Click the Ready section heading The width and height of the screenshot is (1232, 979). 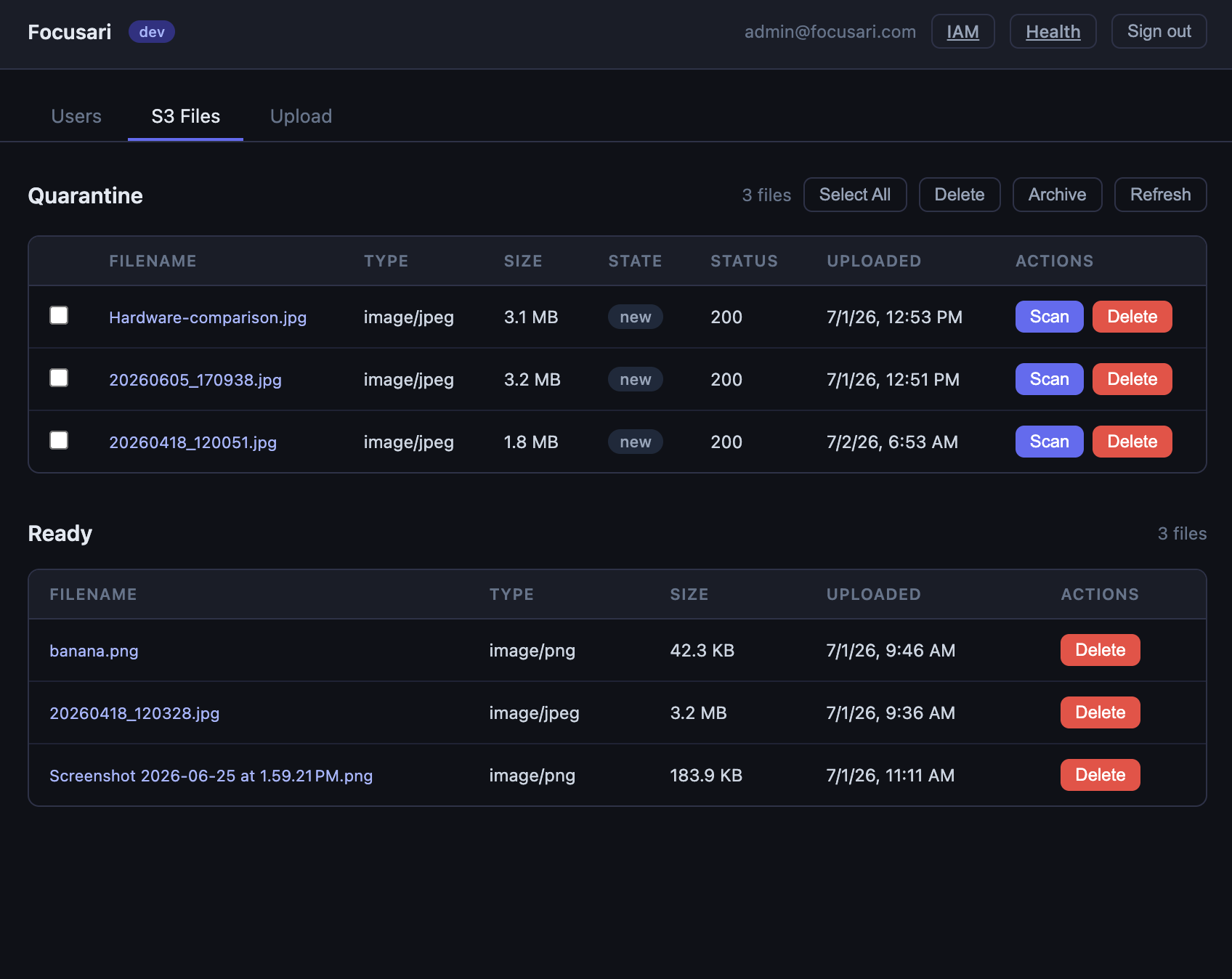click(60, 534)
